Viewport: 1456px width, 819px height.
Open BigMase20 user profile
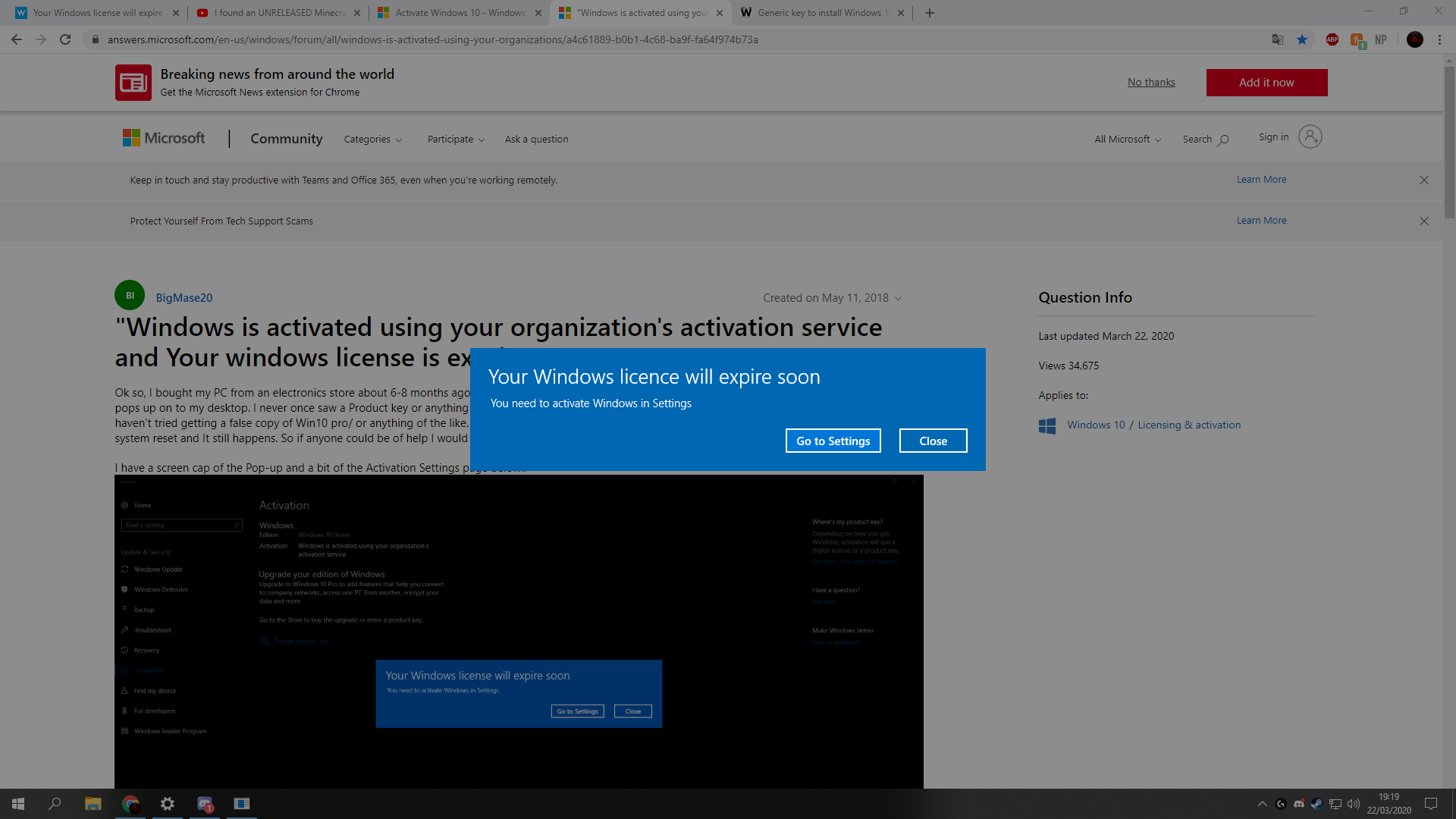[x=184, y=298]
